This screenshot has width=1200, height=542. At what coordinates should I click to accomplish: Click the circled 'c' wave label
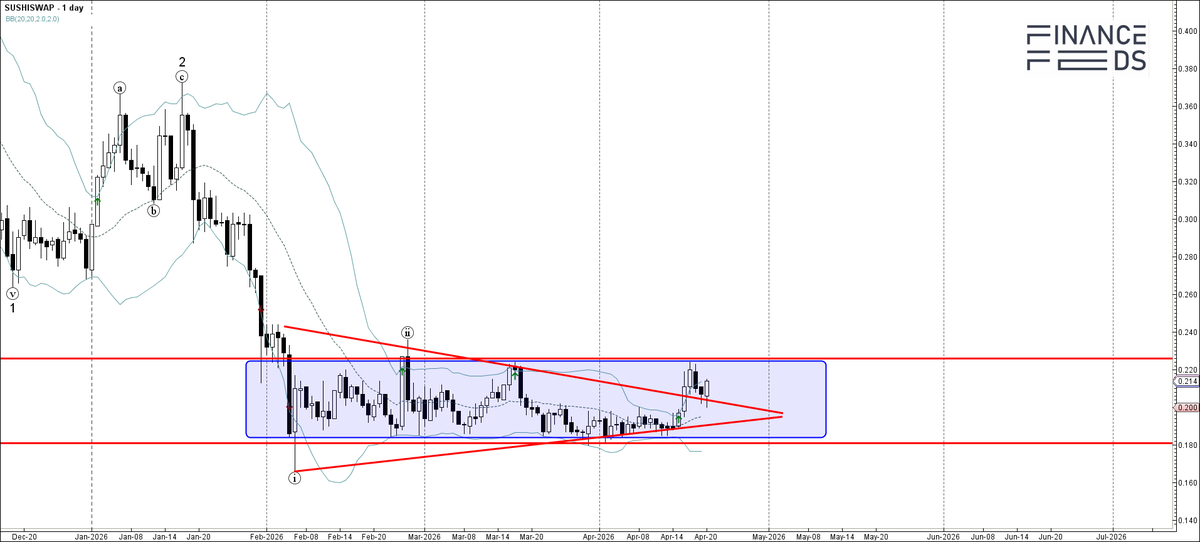coord(182,76)
